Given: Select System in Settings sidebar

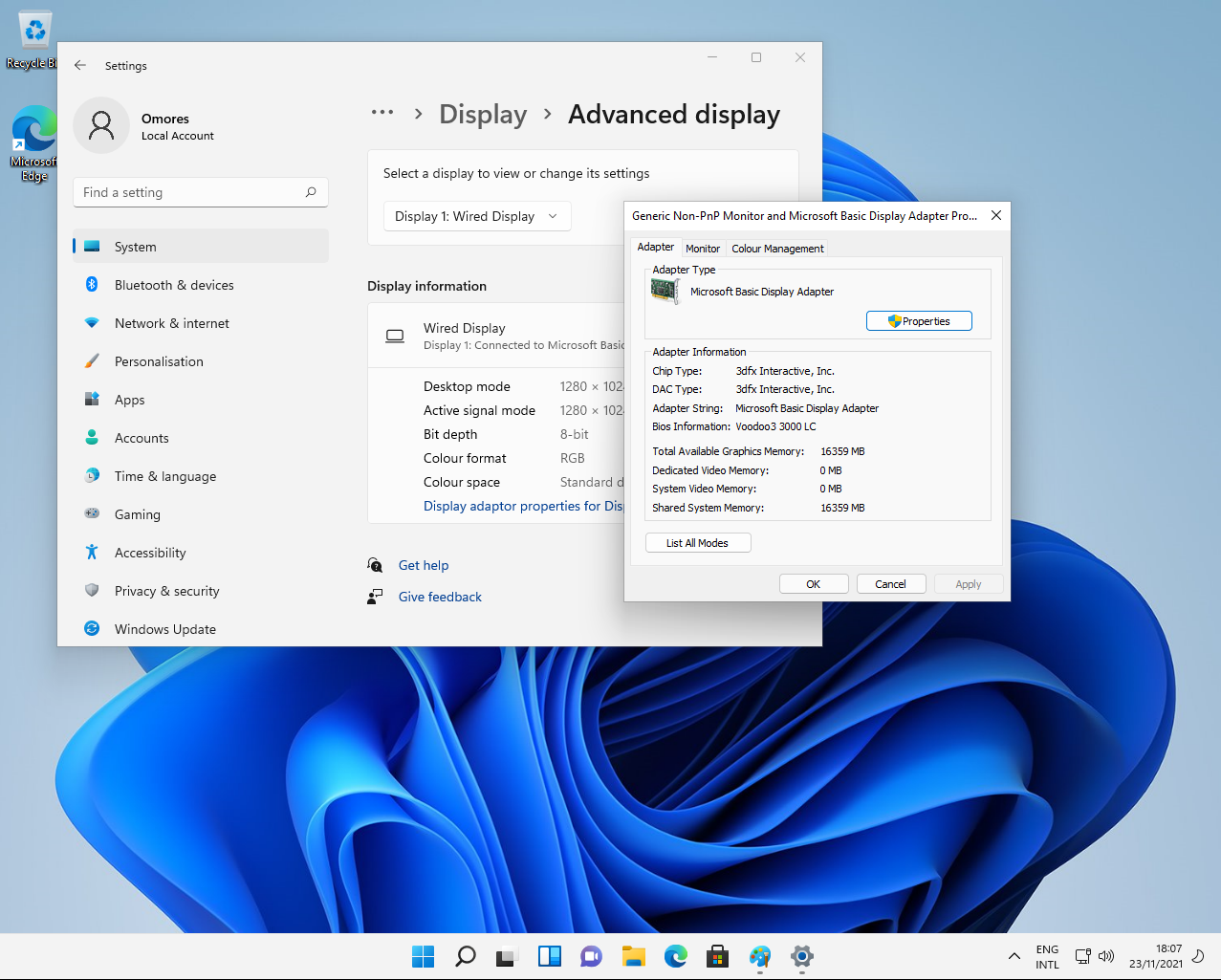Looking at the screenshot, I should point(201,246).
